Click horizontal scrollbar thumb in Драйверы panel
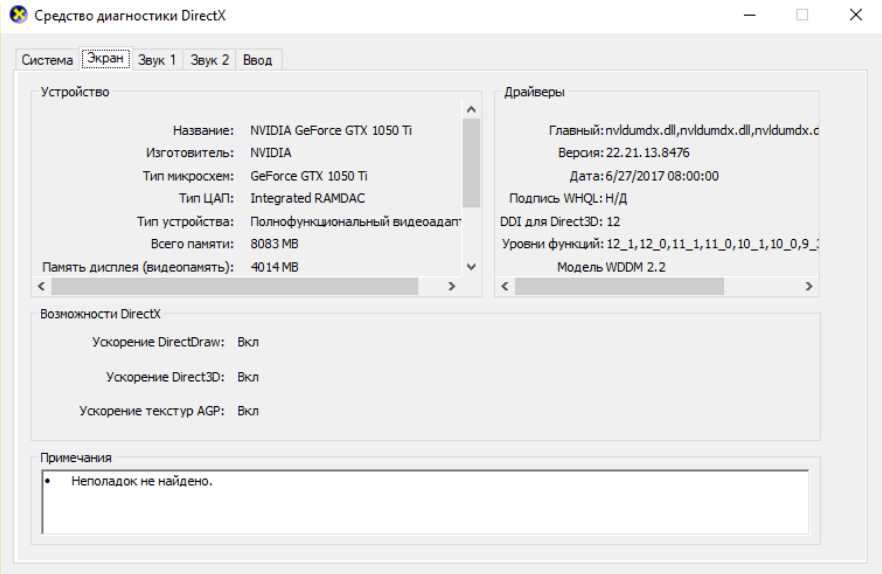882x574 pixels. tap(619, 286)
